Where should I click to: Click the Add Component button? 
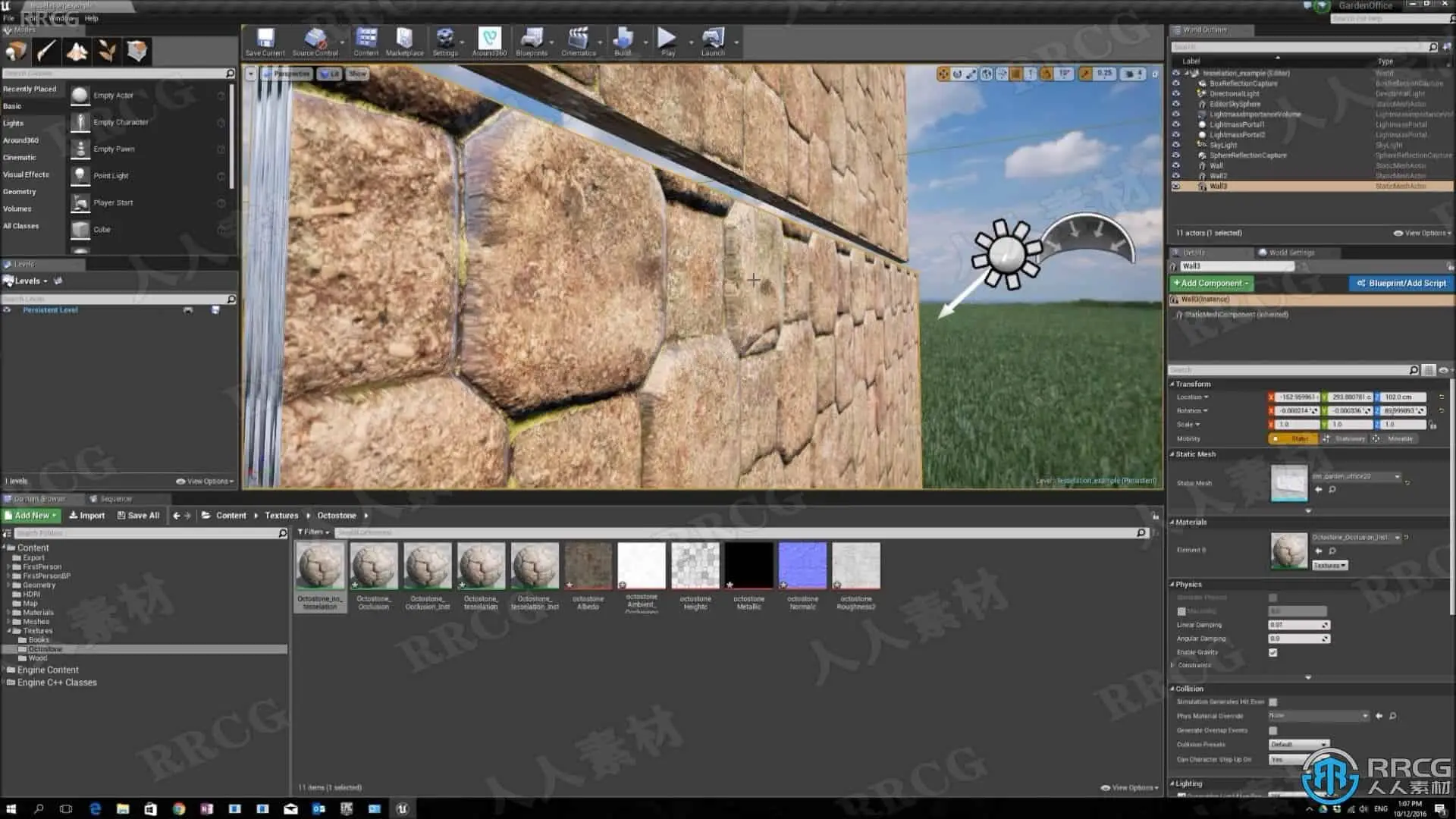pos(1210,284)
